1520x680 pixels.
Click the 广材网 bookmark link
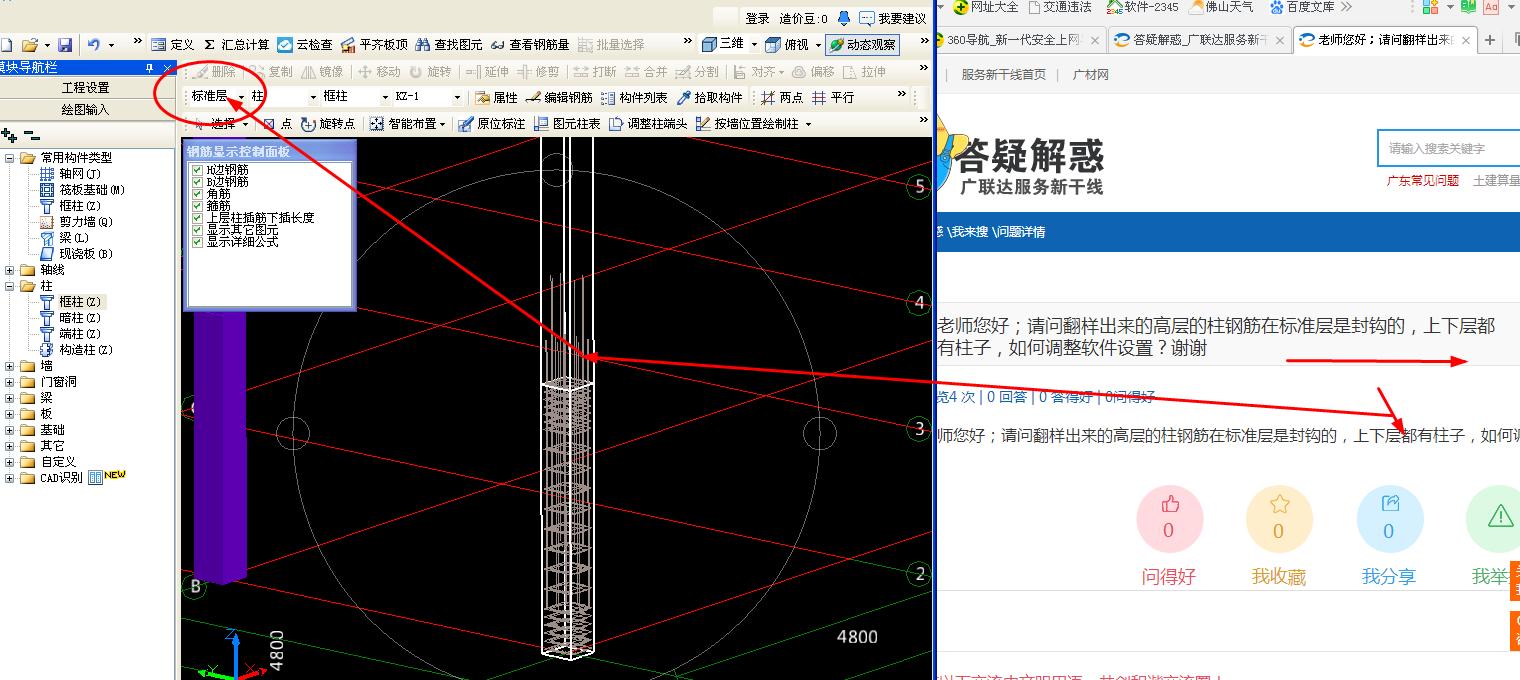[x=1091, y=75]
